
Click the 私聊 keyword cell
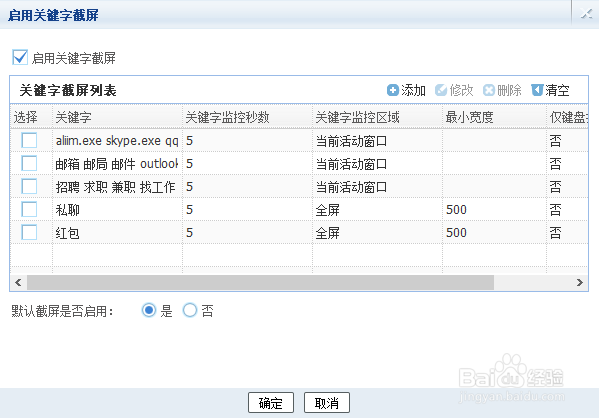[117, 209]
